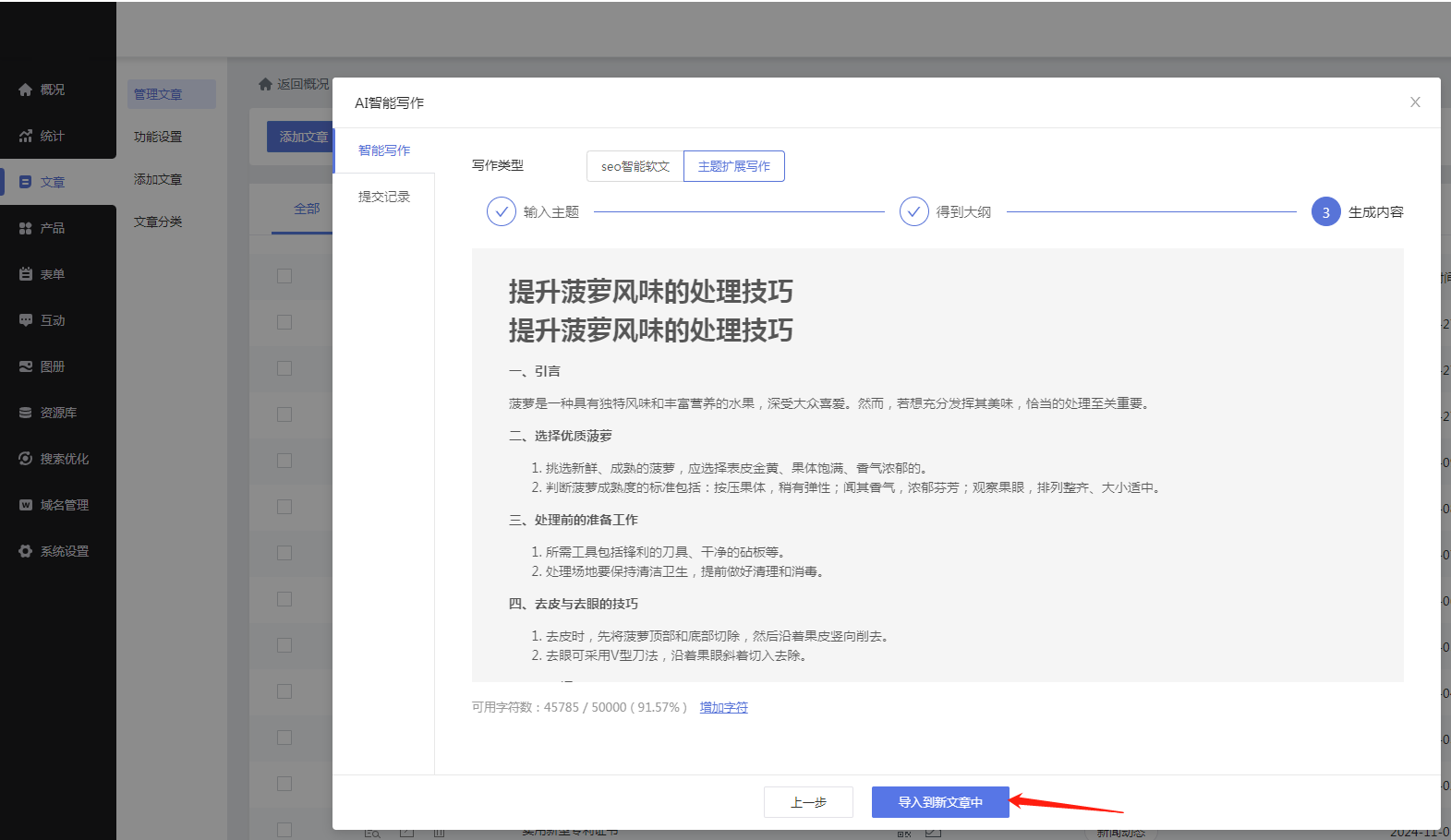1451x840 pixels.
Task: Click the 上一步 button
Action: pos(807,802)
